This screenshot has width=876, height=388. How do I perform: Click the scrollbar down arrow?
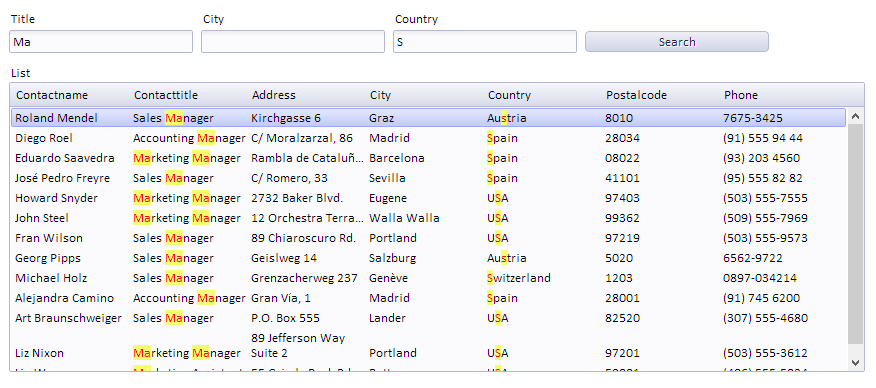855,362
